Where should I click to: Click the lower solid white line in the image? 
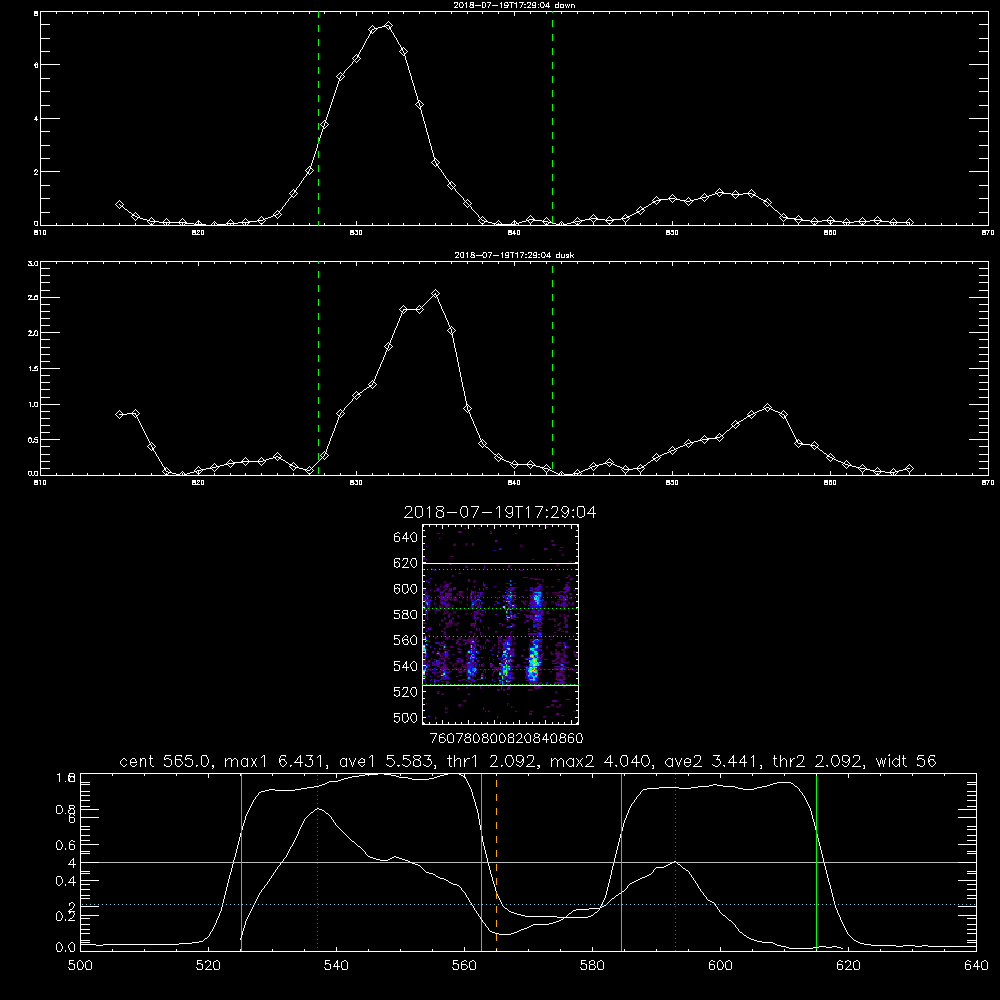click(x=500, y=686)
